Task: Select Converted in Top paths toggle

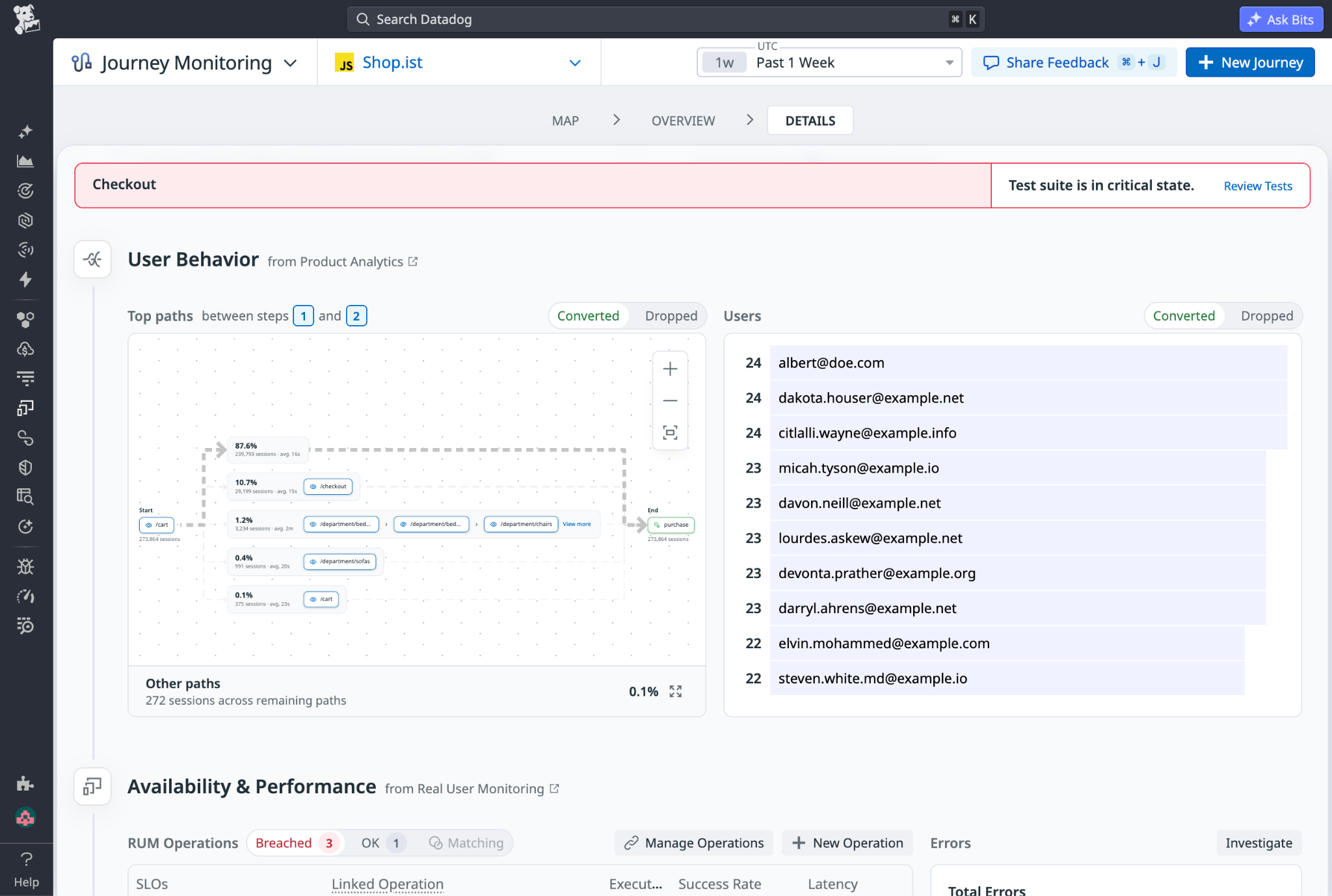Action: click(x=588, y=316)
